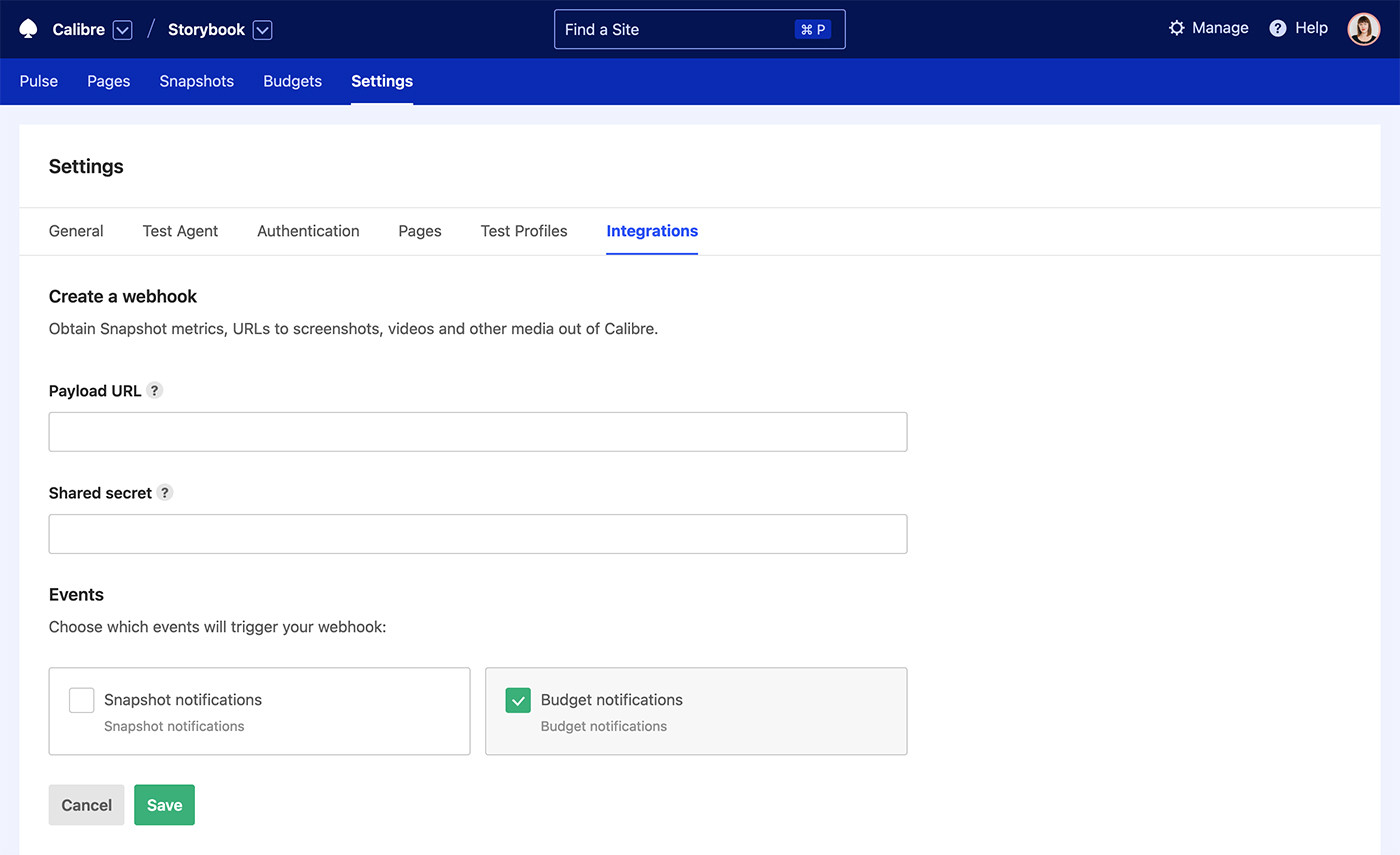Image resolution: width=1400 pixels, height=855 pixels.
Task: Switch to the Authentication tab
Action: (x=308, y=231)
